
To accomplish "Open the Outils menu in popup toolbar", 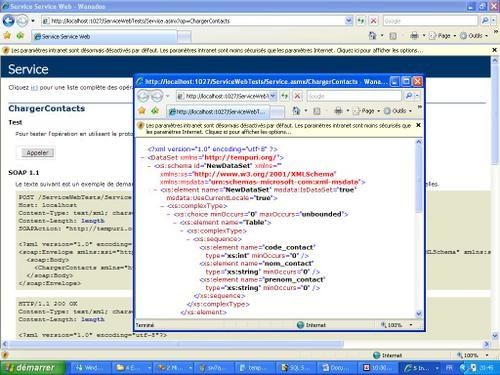I will (x=399, y=111).
